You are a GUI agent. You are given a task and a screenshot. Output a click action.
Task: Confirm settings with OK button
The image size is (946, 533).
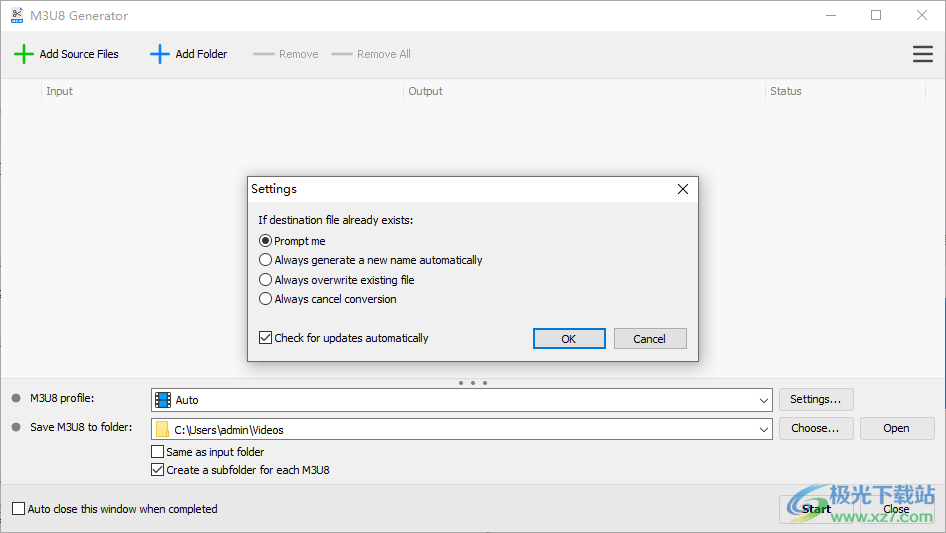(x=569, y=339)
